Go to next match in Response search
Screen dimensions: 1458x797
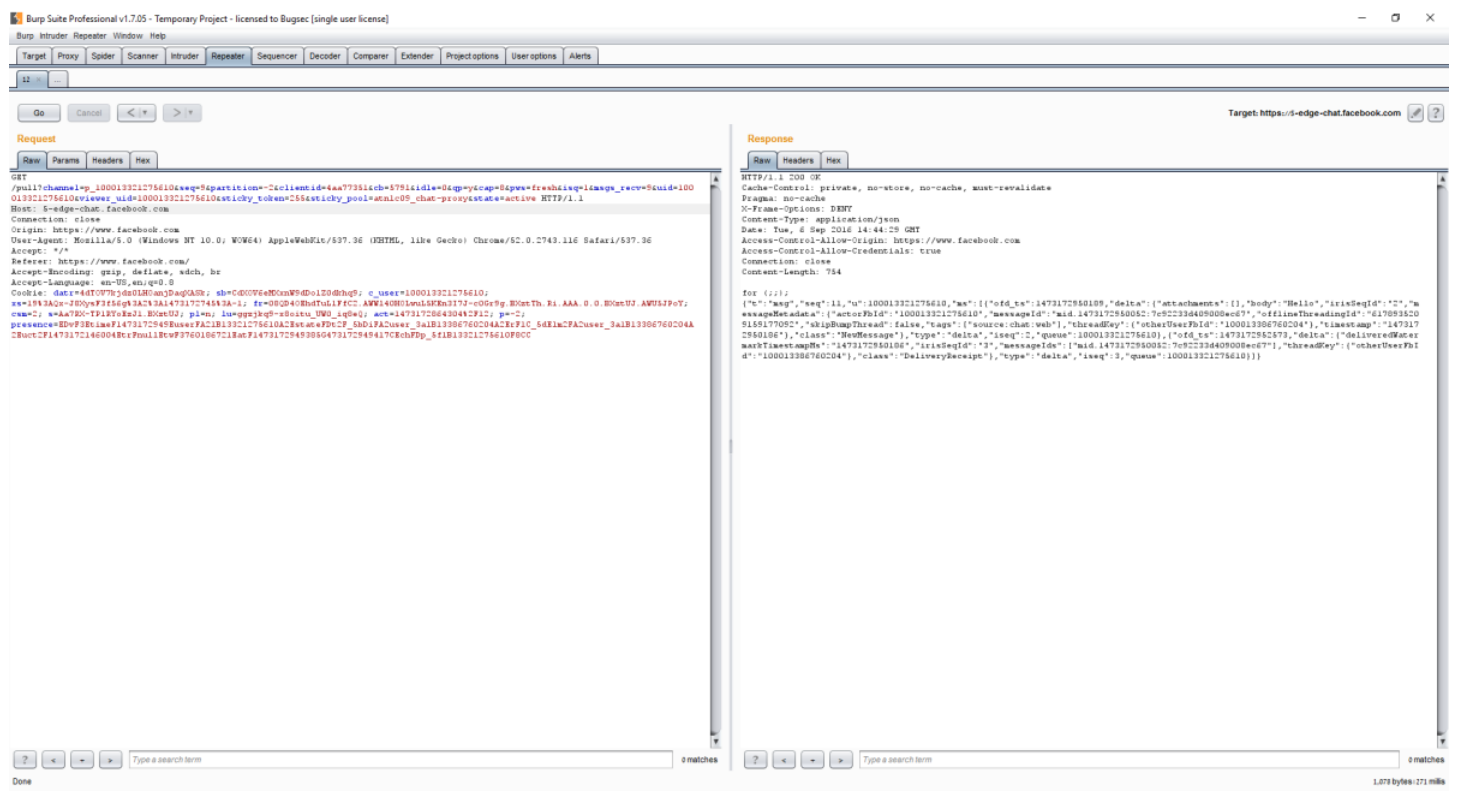[x=841, y=760]
